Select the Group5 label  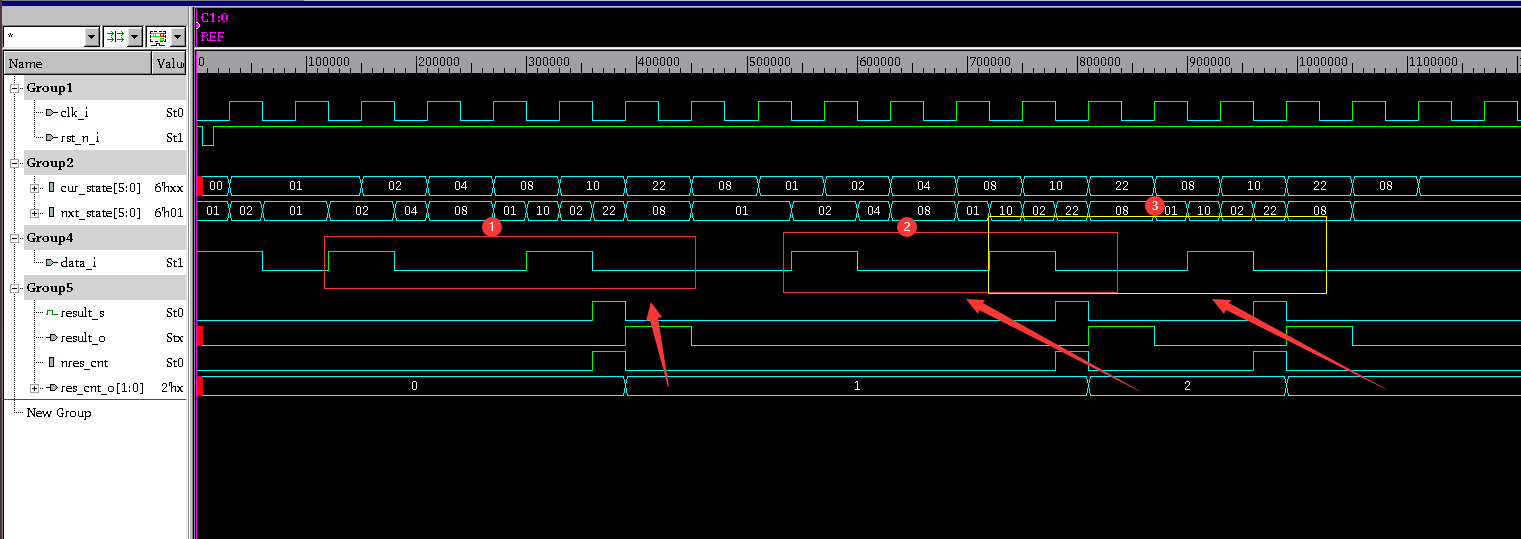coord(50,288)
